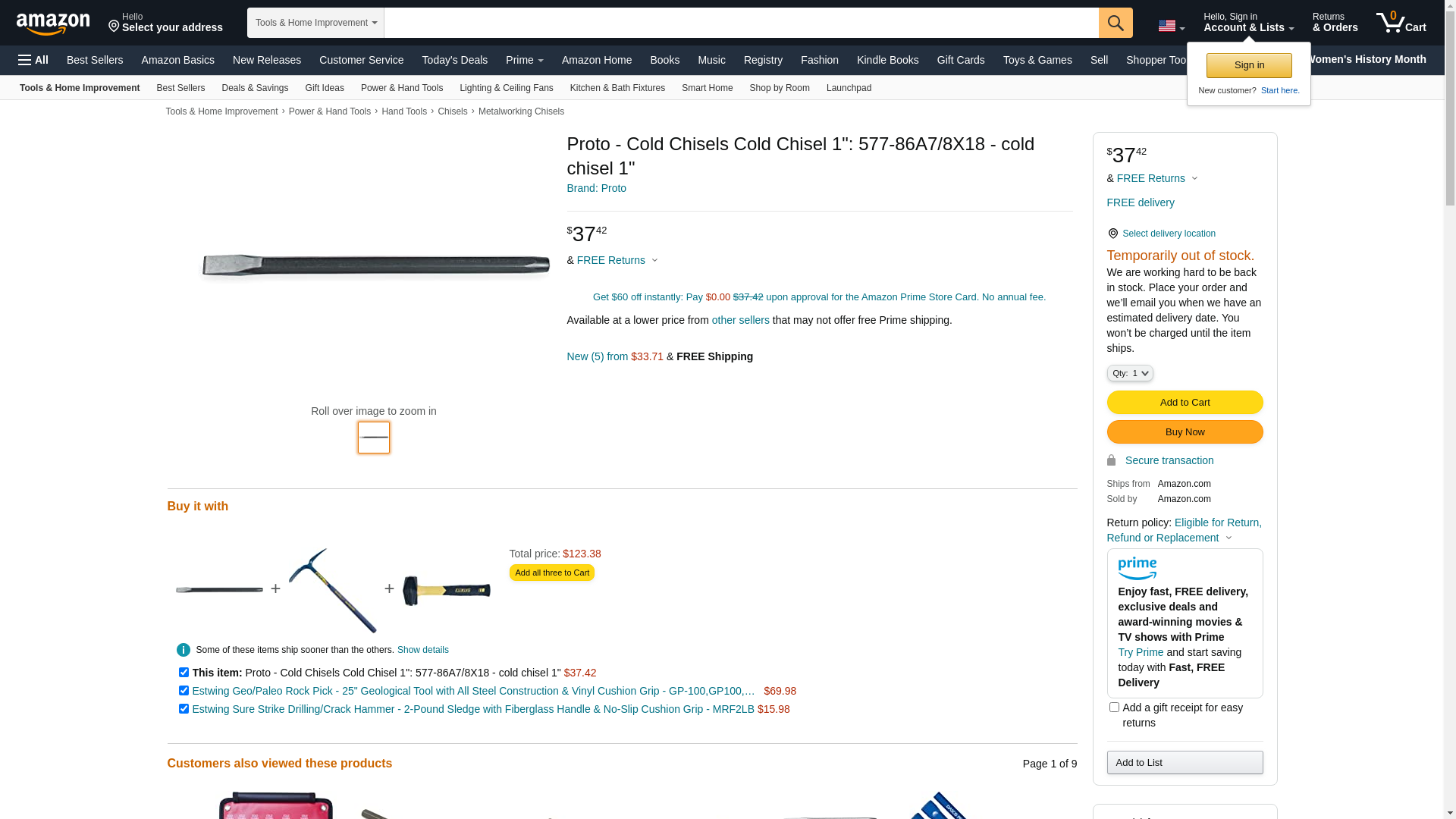Screen dimensions: 1456x819
Task: Enable the gift receipt checkbox
Action: 1114,708
